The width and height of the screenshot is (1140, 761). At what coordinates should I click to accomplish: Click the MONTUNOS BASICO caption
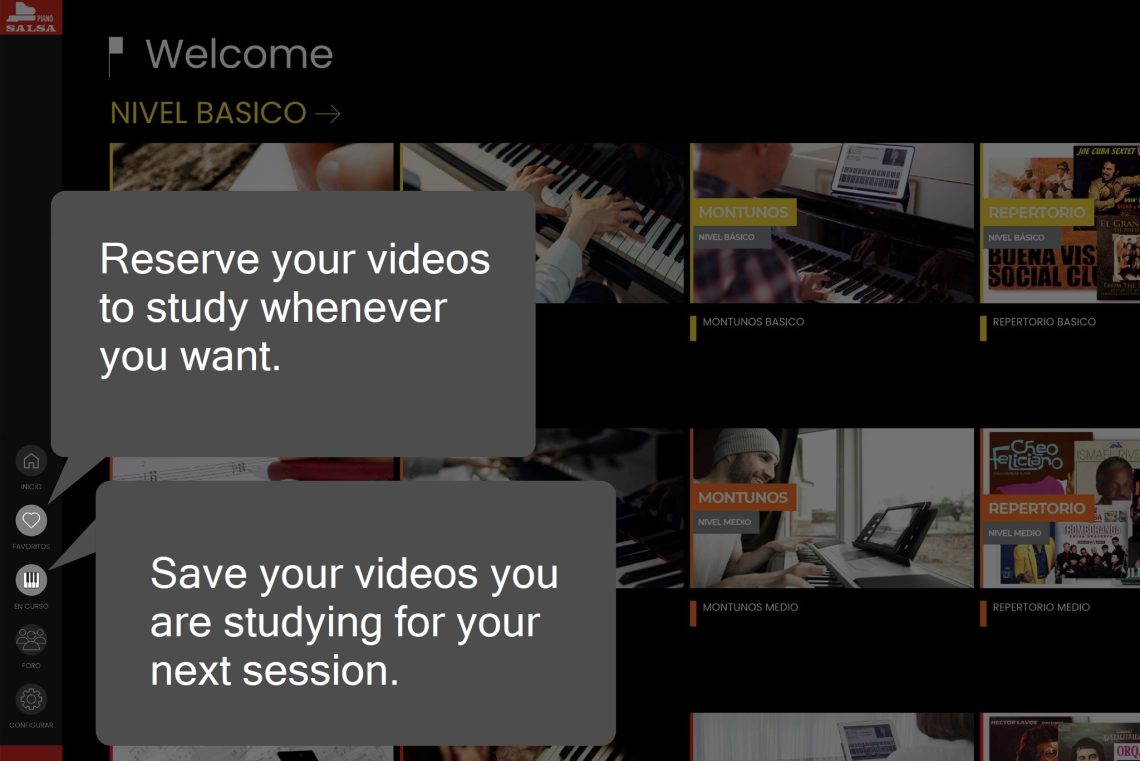pyautogui.click(x=753, y=322)
